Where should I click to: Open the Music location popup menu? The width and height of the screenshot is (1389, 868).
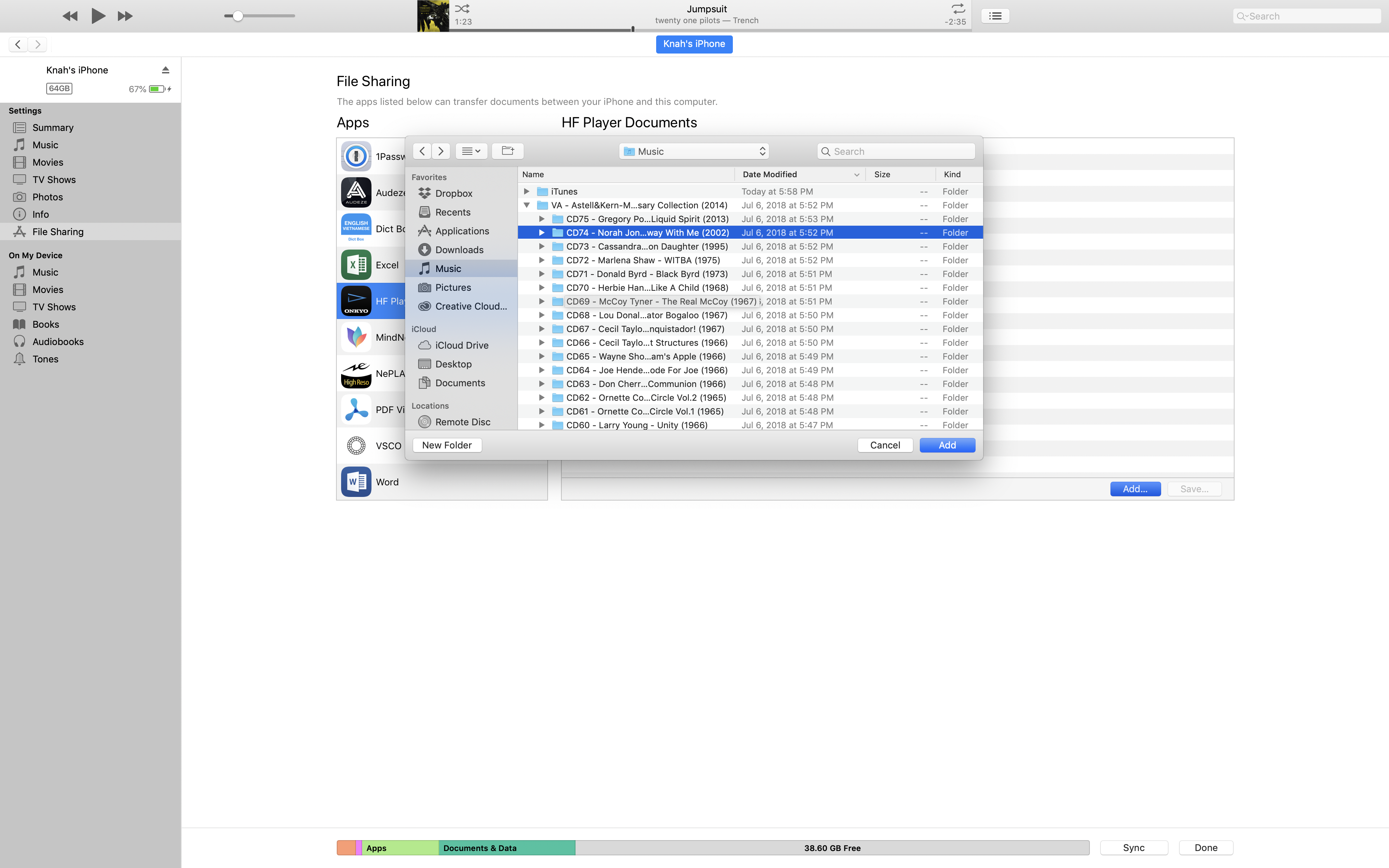[693, 151]
